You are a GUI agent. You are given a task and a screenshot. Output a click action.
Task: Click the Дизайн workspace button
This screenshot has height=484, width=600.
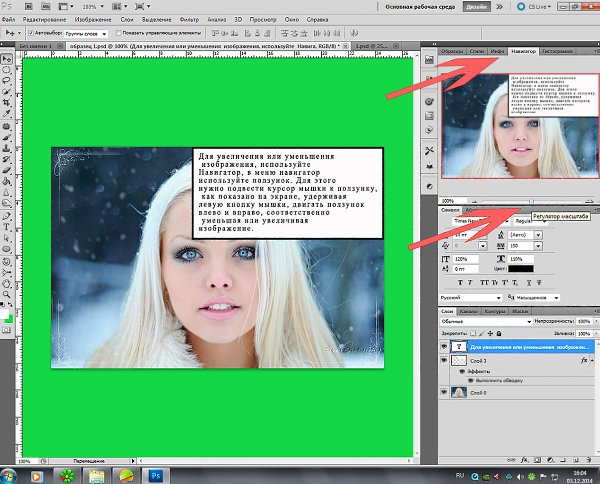tap(505, 5)
